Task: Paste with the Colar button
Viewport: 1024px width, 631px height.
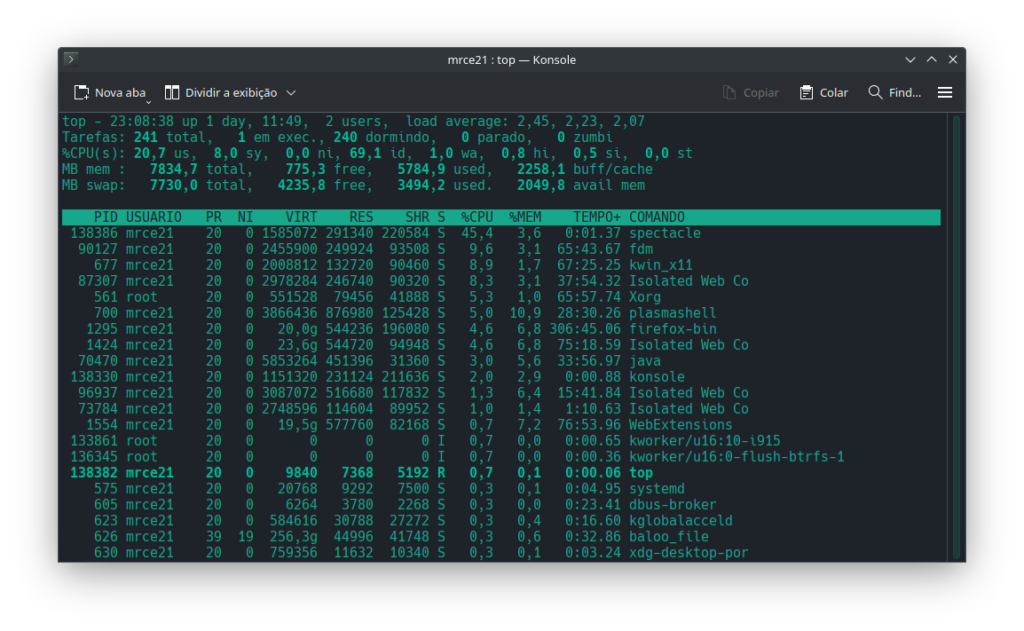Action: pos(824,93)
